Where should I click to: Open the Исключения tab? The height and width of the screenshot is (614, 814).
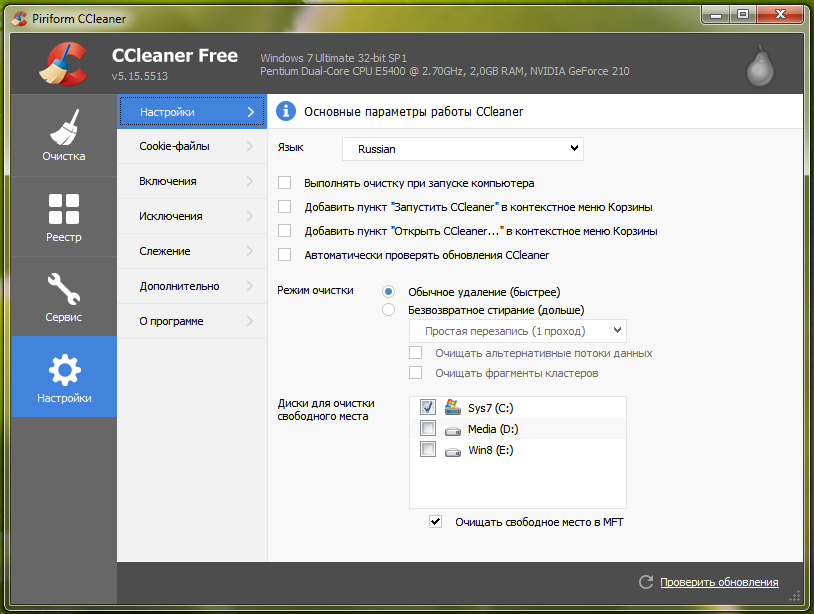pyautogui.click(x=192, y=216)
